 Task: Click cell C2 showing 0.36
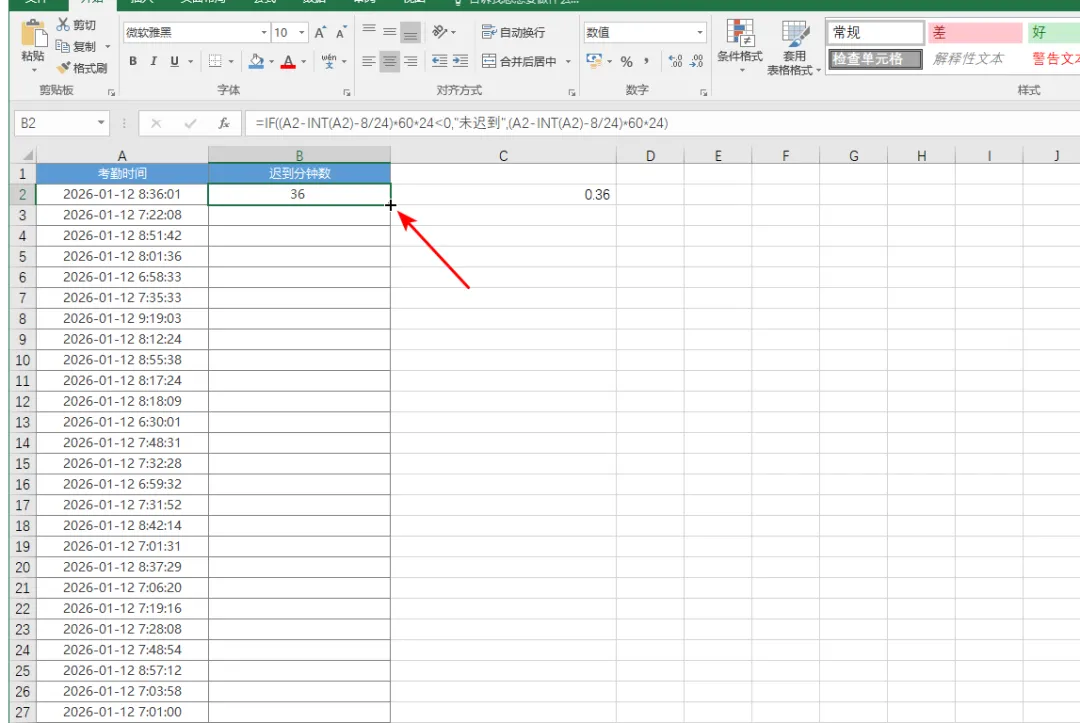[x=503, y=195]
